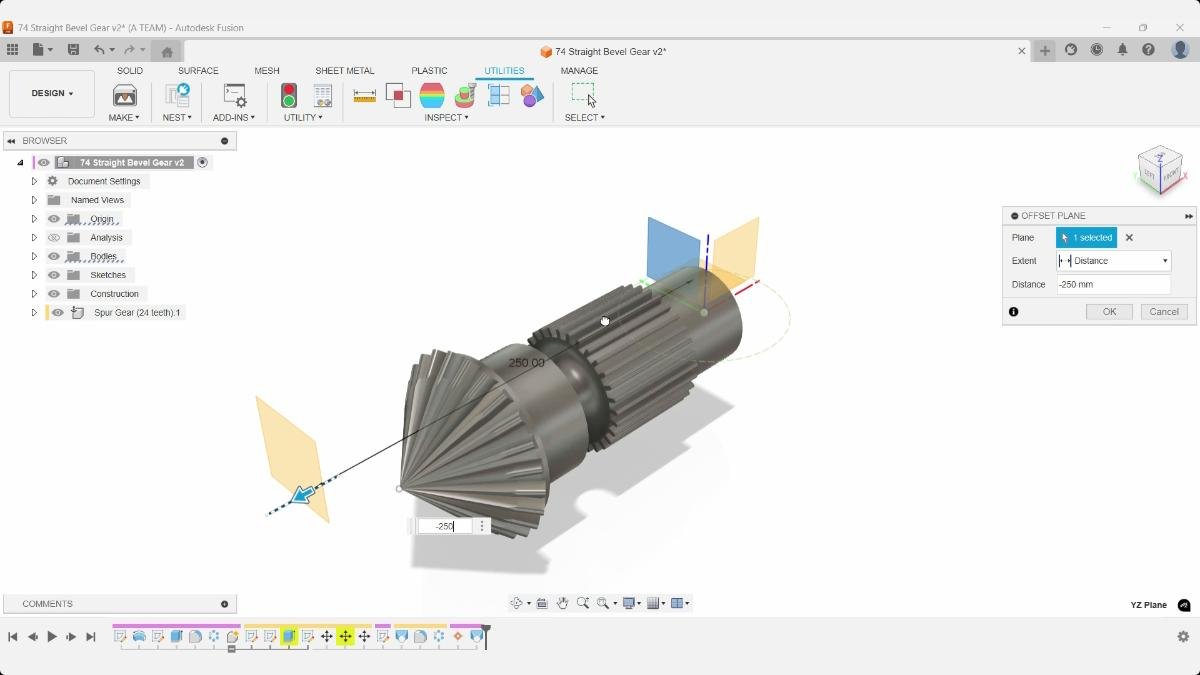Toggle visibility of Origin folder
This screenshot has height=675, width=1200.
[54, 219]
